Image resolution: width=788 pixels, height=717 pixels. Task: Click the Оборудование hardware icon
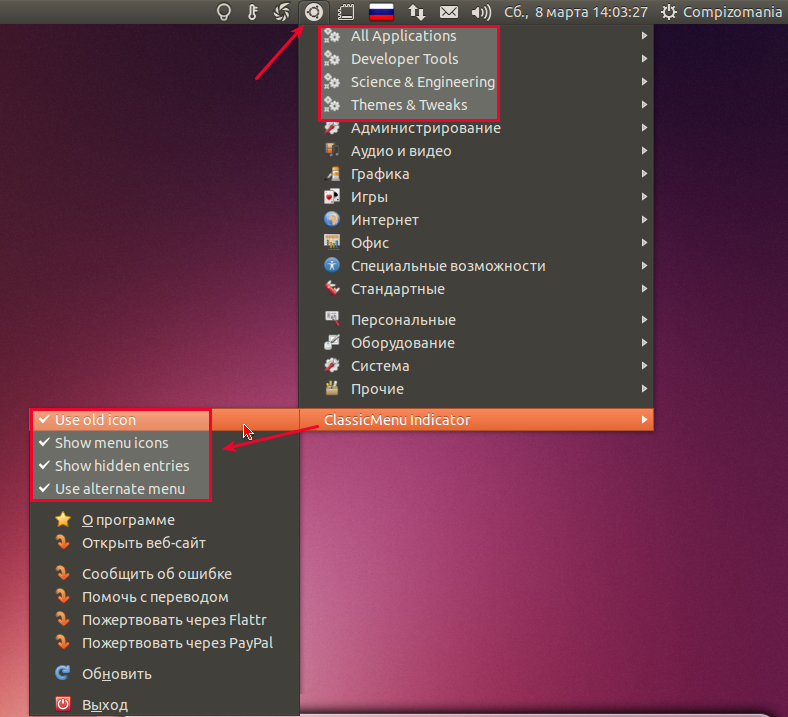tap(332, 342)
